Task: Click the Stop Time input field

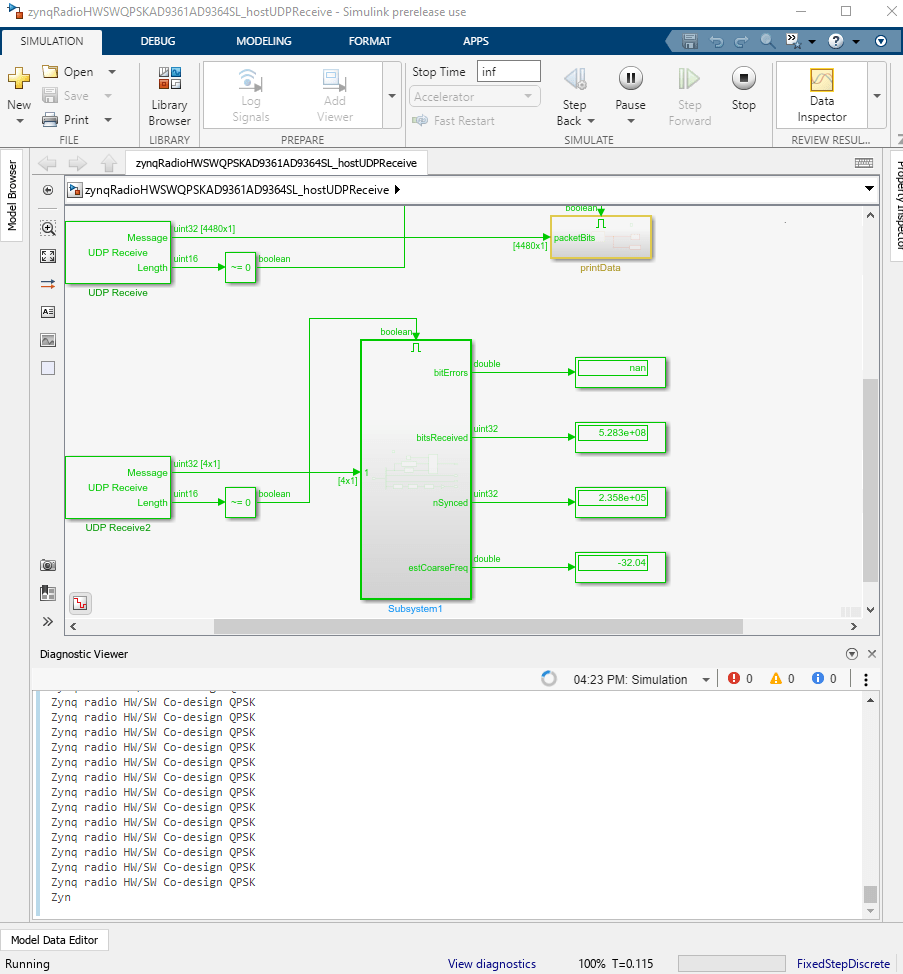Action: [508, 71]
